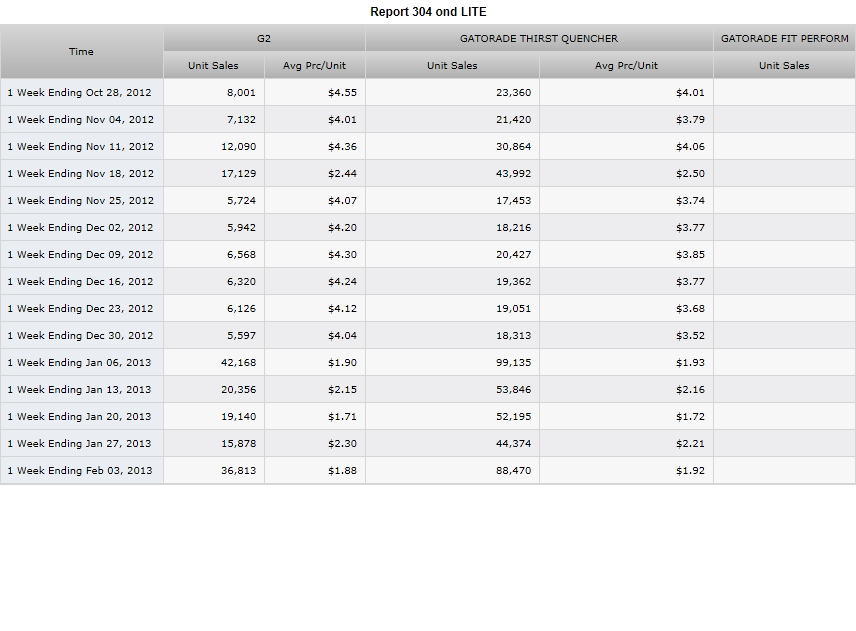The image size is (856, 631).
Task: Click G2 Unit Sales column header
Action: pos(213,65)
